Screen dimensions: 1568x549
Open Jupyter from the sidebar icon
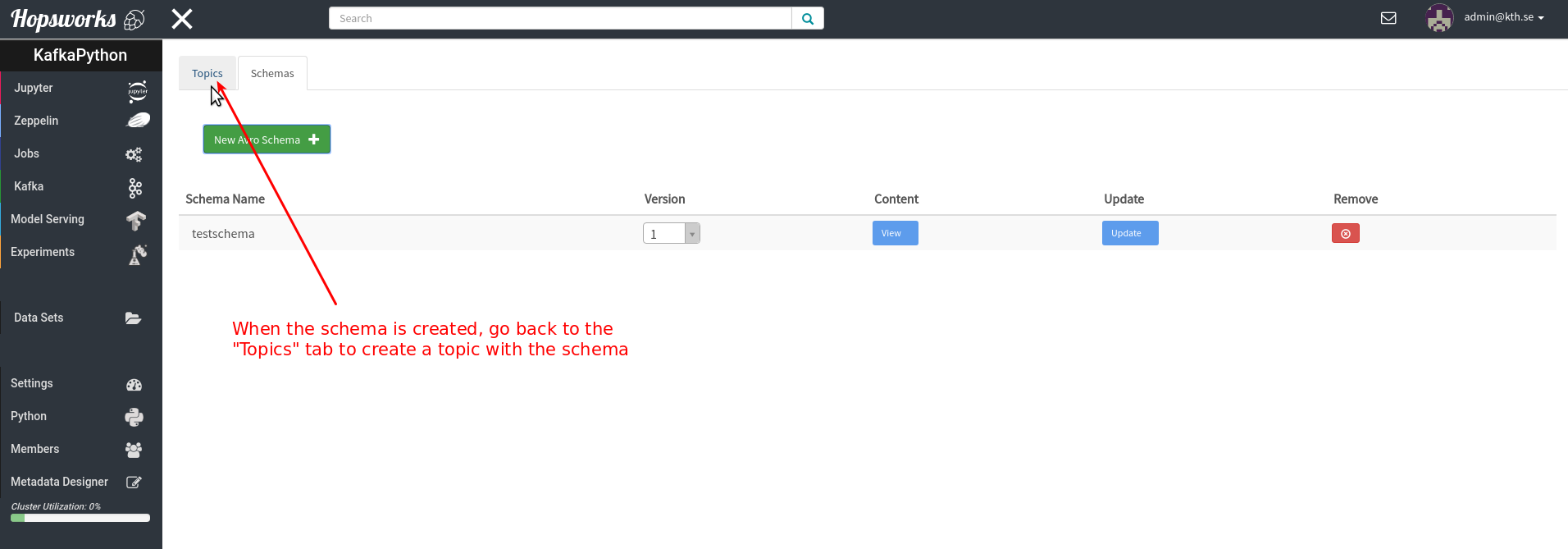[137, 89]
